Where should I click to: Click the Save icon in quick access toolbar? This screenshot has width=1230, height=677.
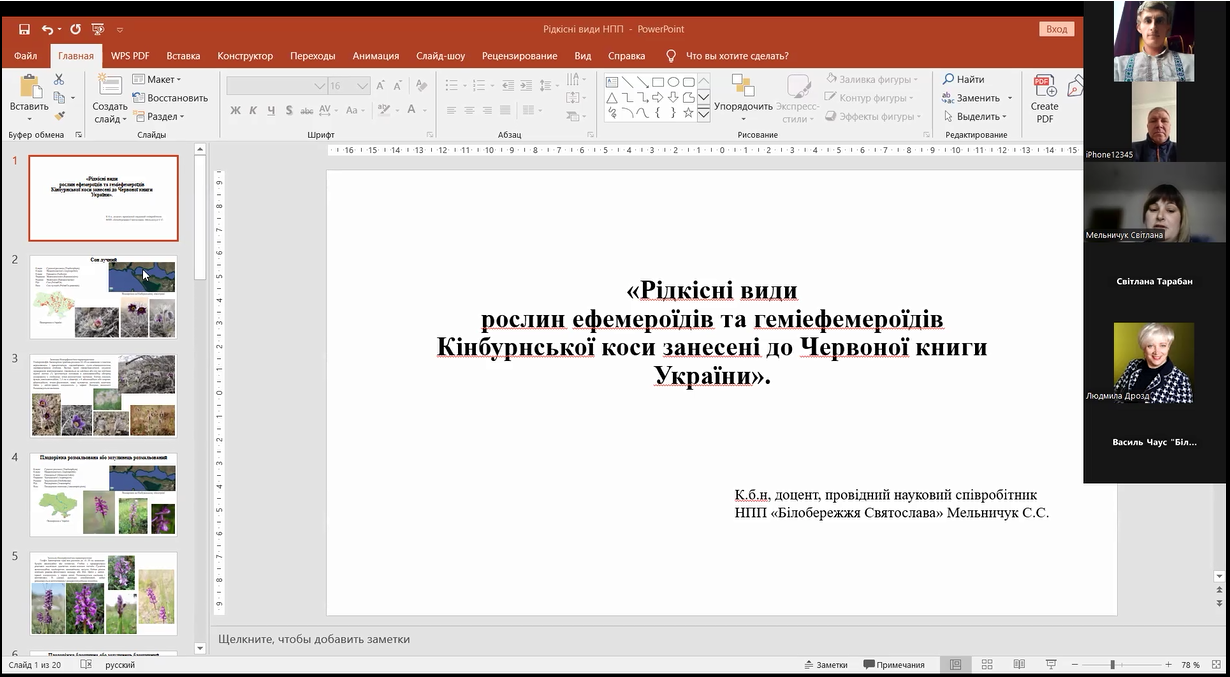tap(24, 30)
